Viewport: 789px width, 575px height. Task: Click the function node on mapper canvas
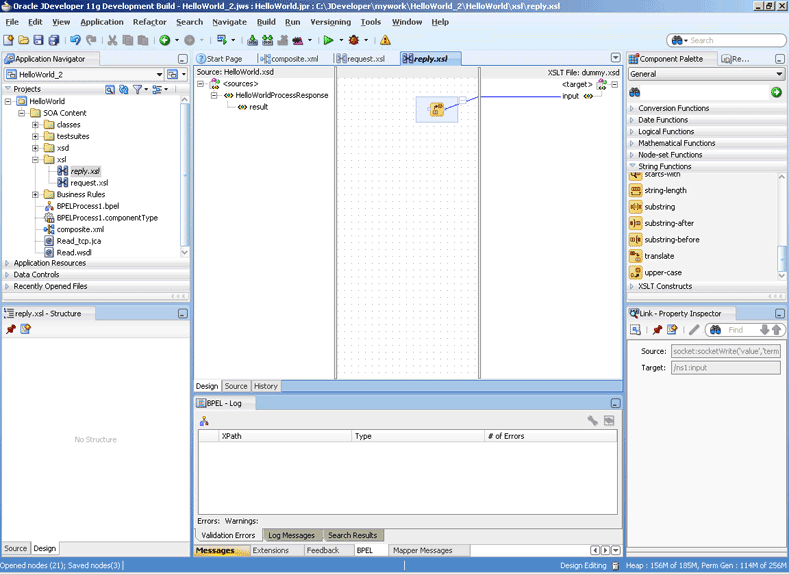point(436,109)
